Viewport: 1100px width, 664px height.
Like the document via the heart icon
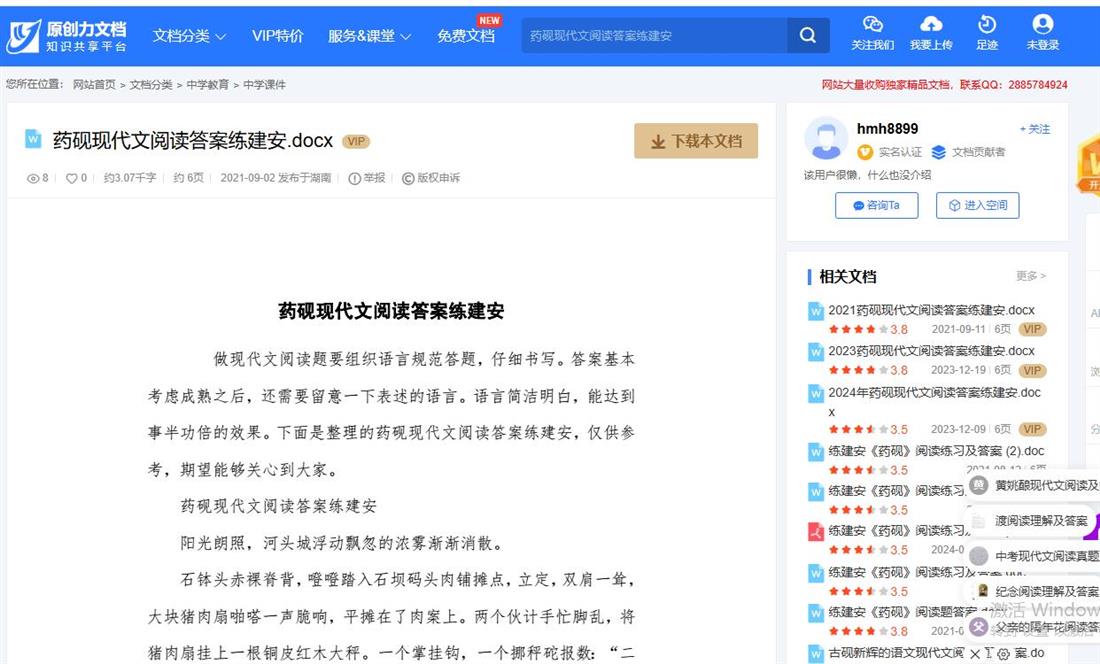tap(71, 179)
